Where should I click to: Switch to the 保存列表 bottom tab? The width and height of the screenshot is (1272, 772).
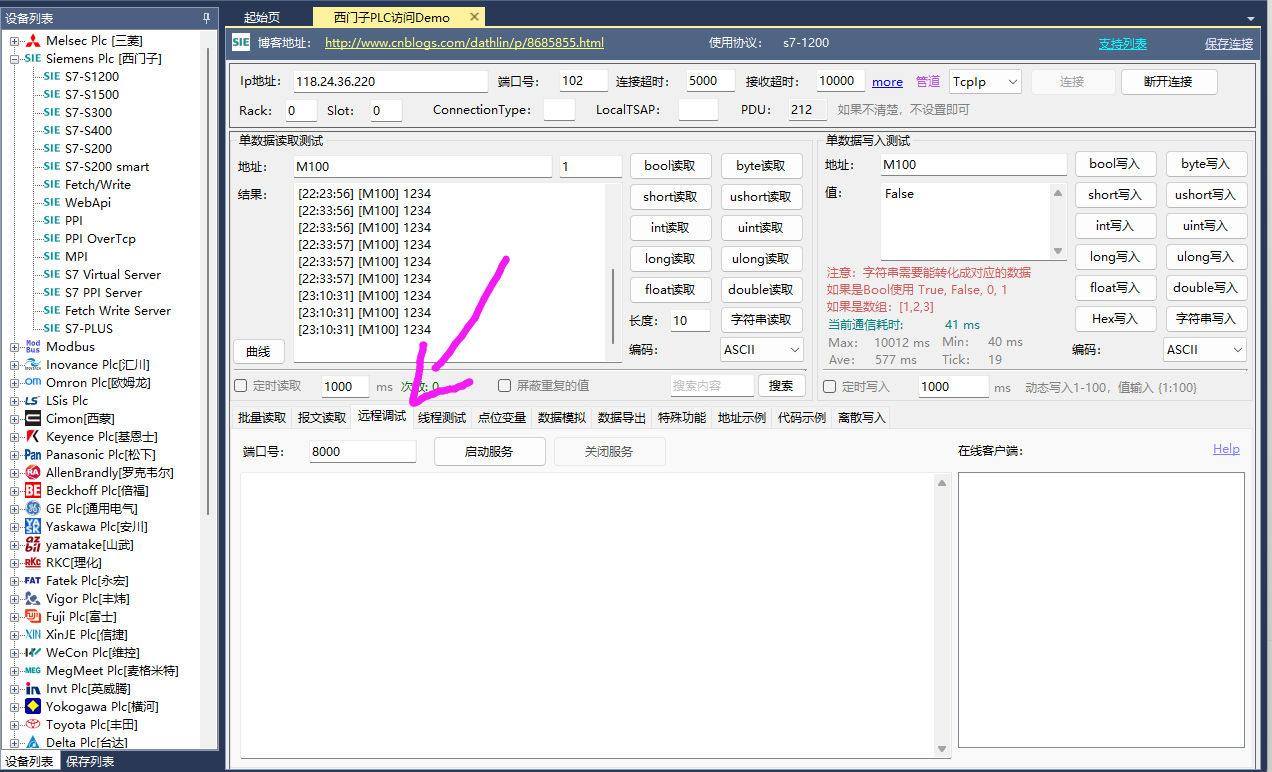90,762
